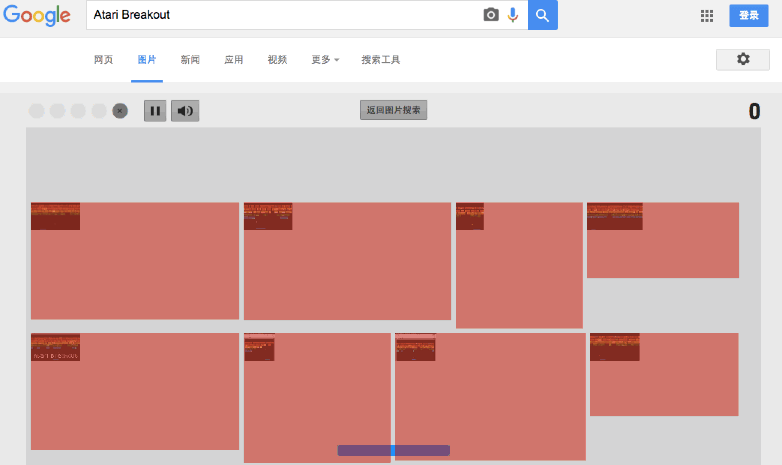Select the 图片 tab
Viewport: 782px width, 465px height.
coord(147,60)
